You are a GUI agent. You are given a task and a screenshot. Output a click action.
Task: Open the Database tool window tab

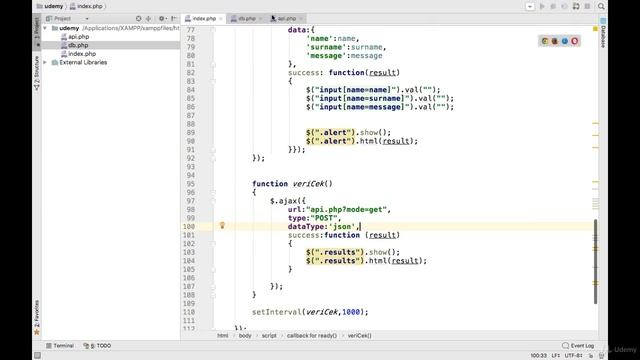click(x=603, y=33)
